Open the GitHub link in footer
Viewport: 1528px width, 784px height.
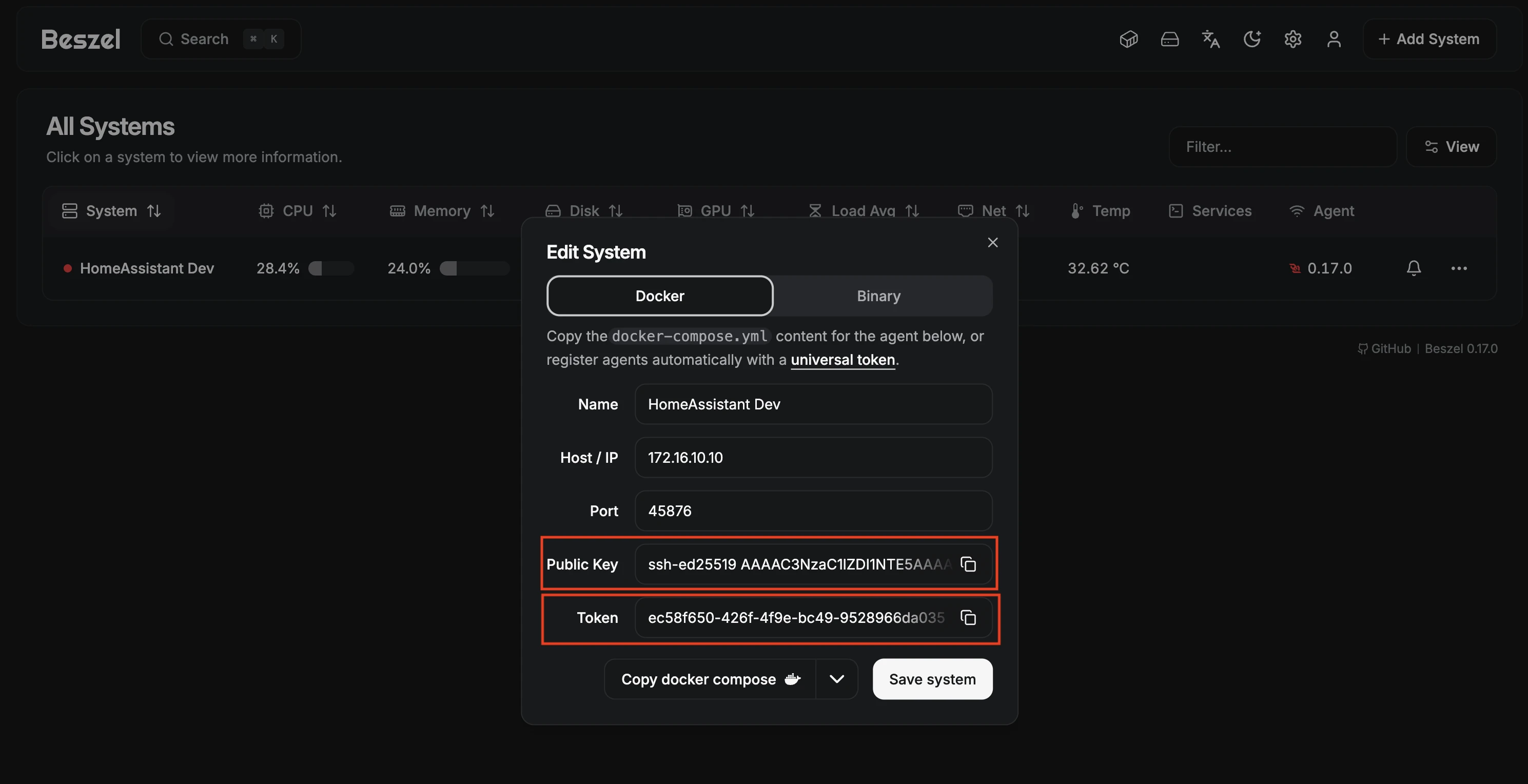1384,349
